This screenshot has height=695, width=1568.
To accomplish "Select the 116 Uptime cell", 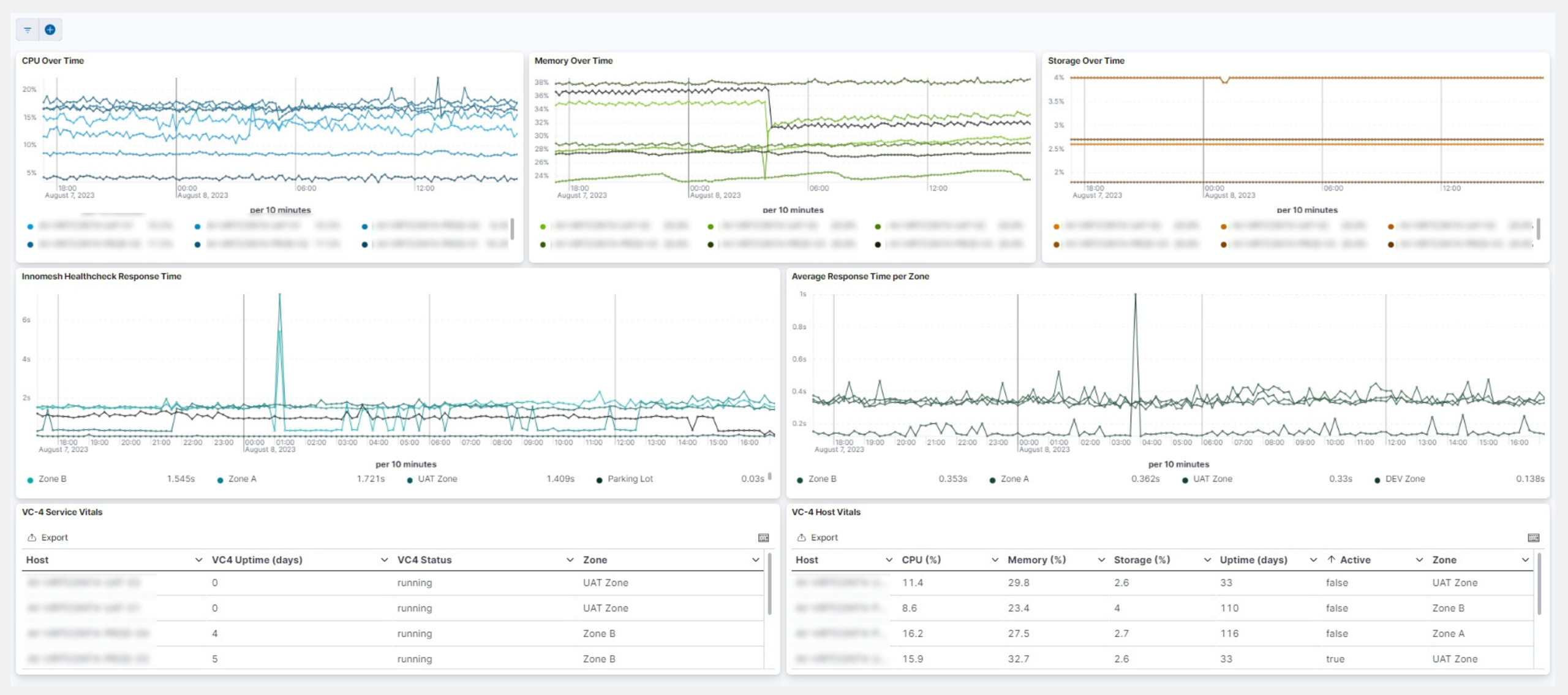I will click(1229, 634).
